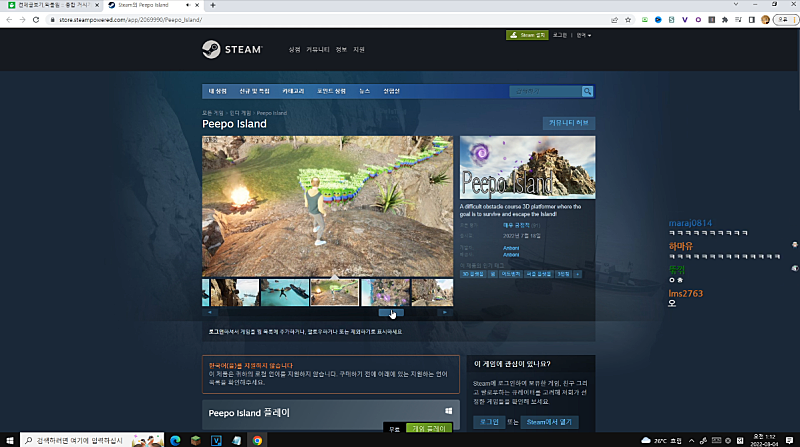
Task: Open the tab search chevron in title bar
Action: [736, 5]
